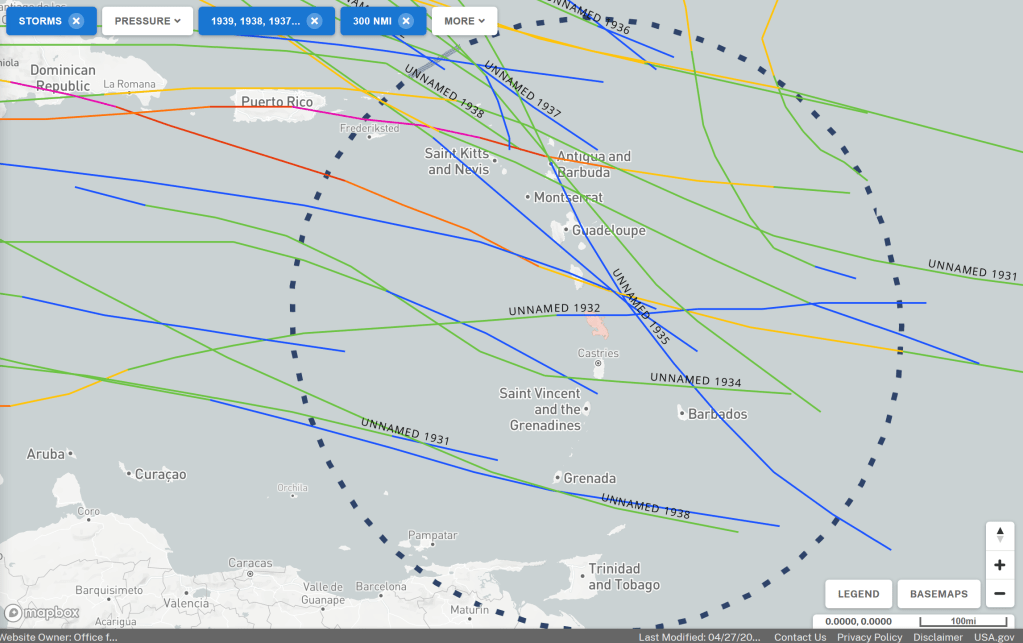Remove the STORMS filter chip
Image resolution: width=1023 pixels, height=643 pixels.
[76, 21]
